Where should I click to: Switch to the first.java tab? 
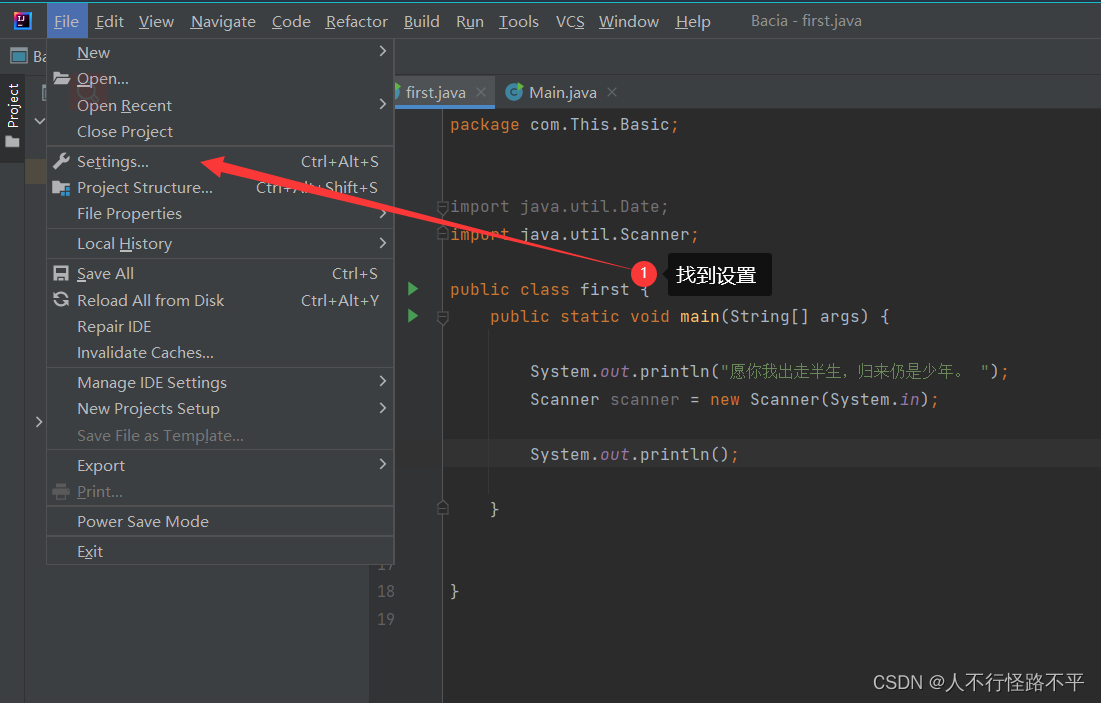435,92
